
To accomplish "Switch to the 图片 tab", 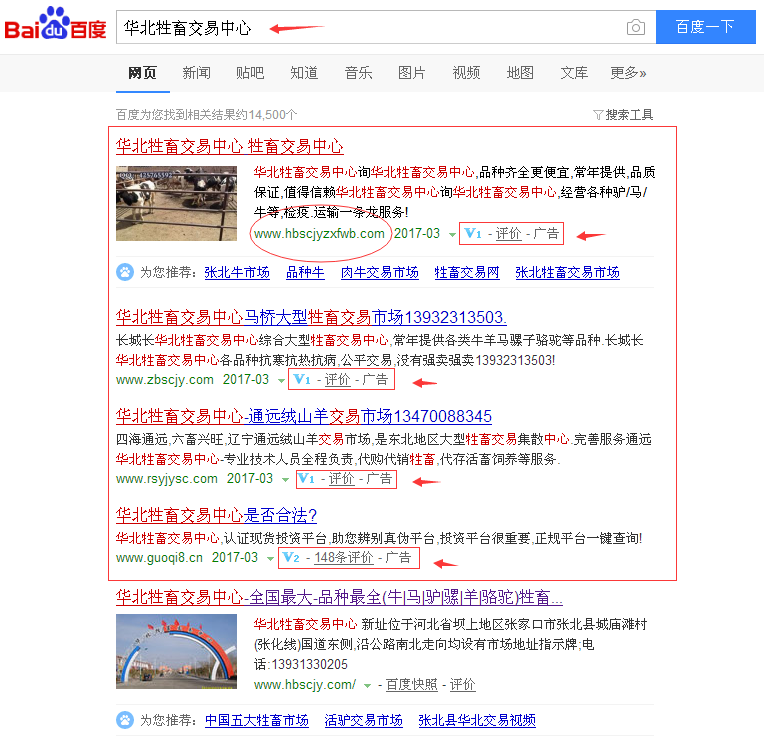I will 412,73.
